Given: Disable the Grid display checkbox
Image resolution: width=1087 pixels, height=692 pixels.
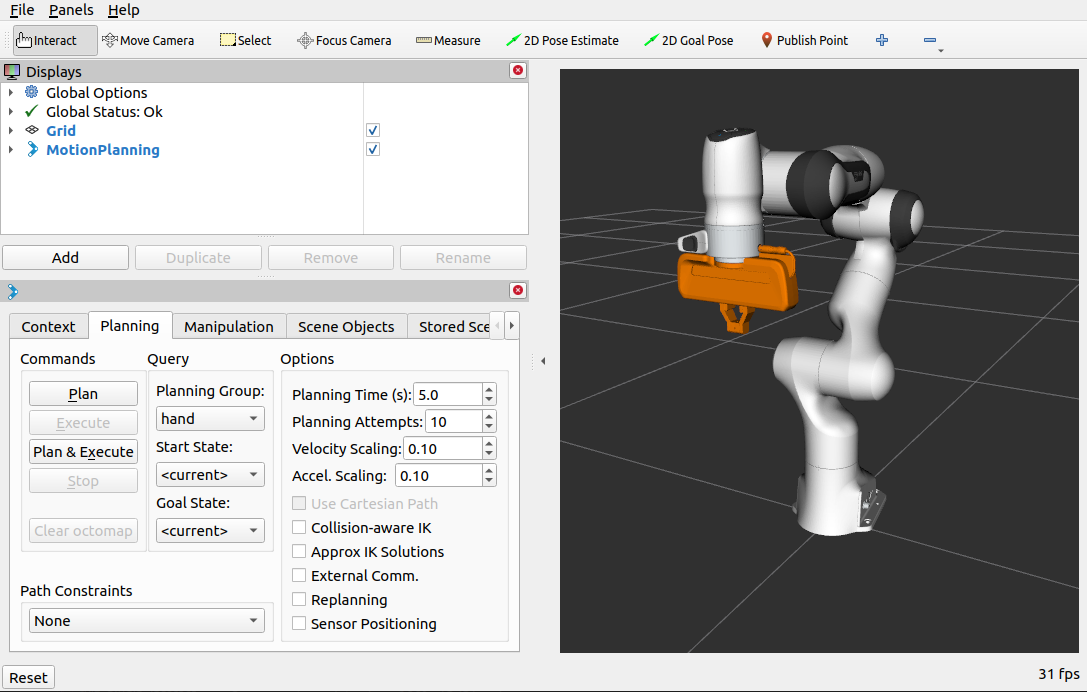Looking at the screenshot, I should click(373, 130).
